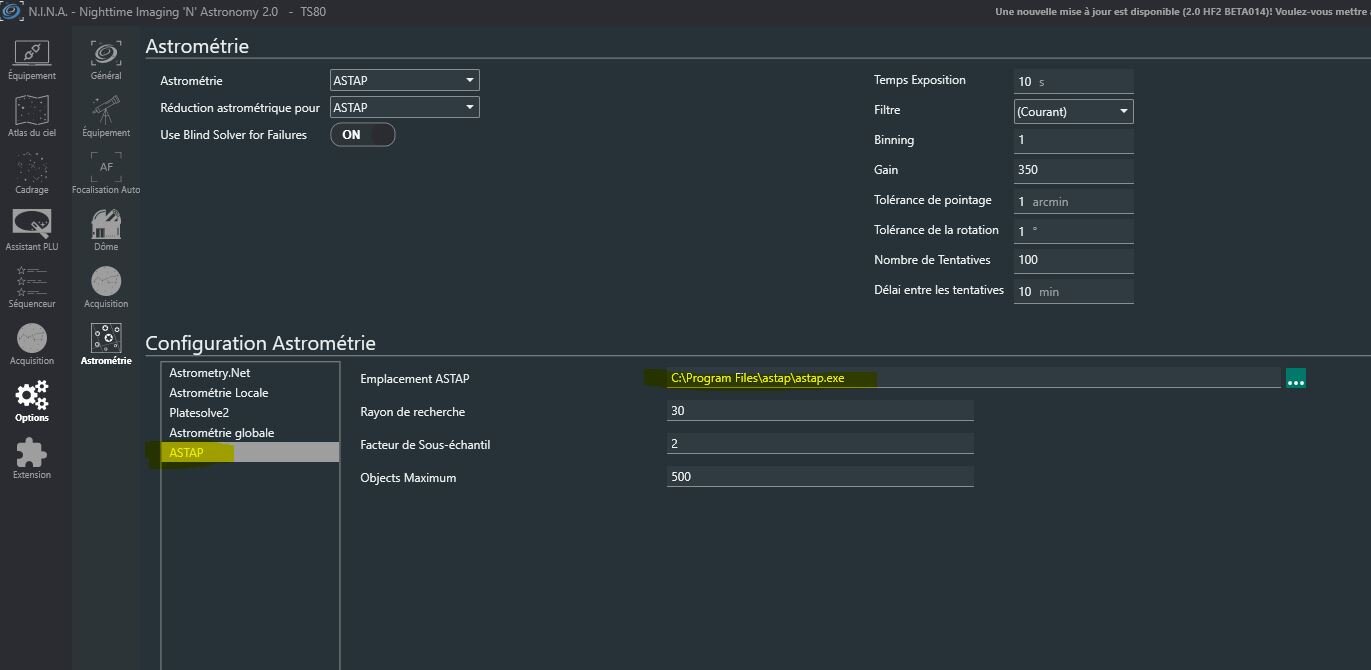
Task: Click the Rayon de recherche field
Action: click(x=820, y=410)
